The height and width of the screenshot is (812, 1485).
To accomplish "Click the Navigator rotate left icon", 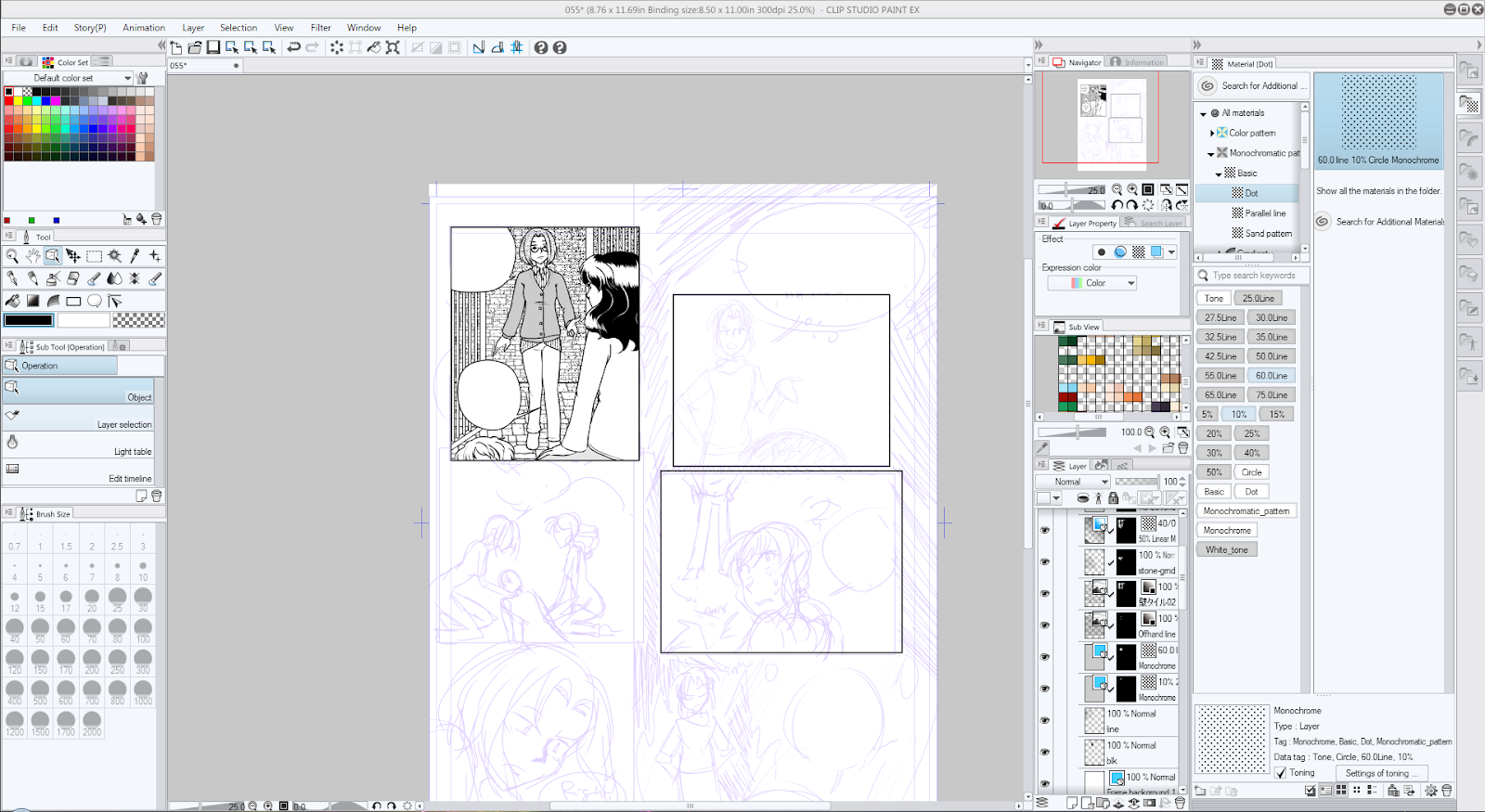I will [x=1117, y=205].
